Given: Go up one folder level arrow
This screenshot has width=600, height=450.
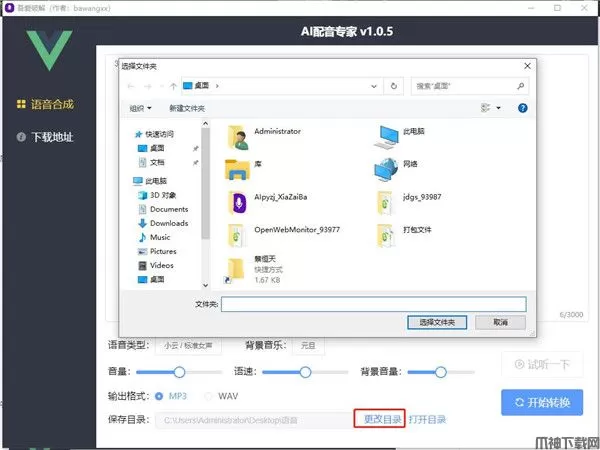Looking at the screenshot, I should tap(173, 86).
